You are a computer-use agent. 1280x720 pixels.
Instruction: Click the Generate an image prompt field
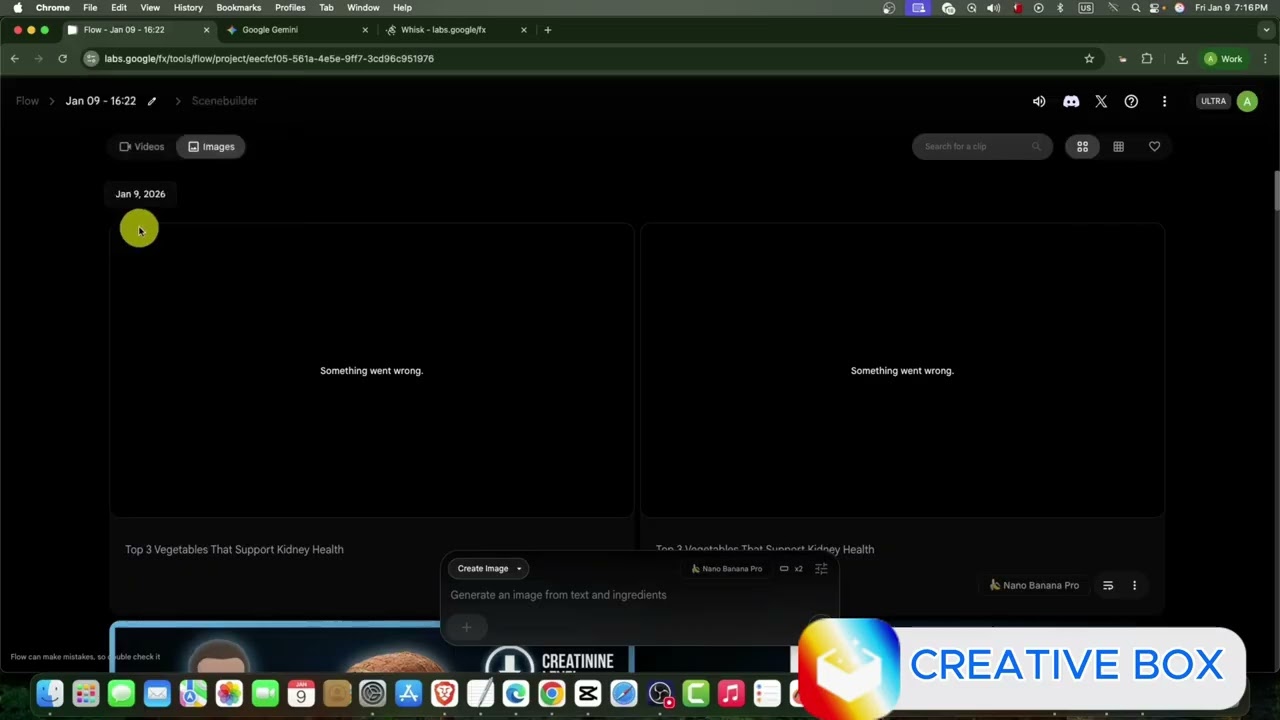pyautogui.click(x=558, y=595)
